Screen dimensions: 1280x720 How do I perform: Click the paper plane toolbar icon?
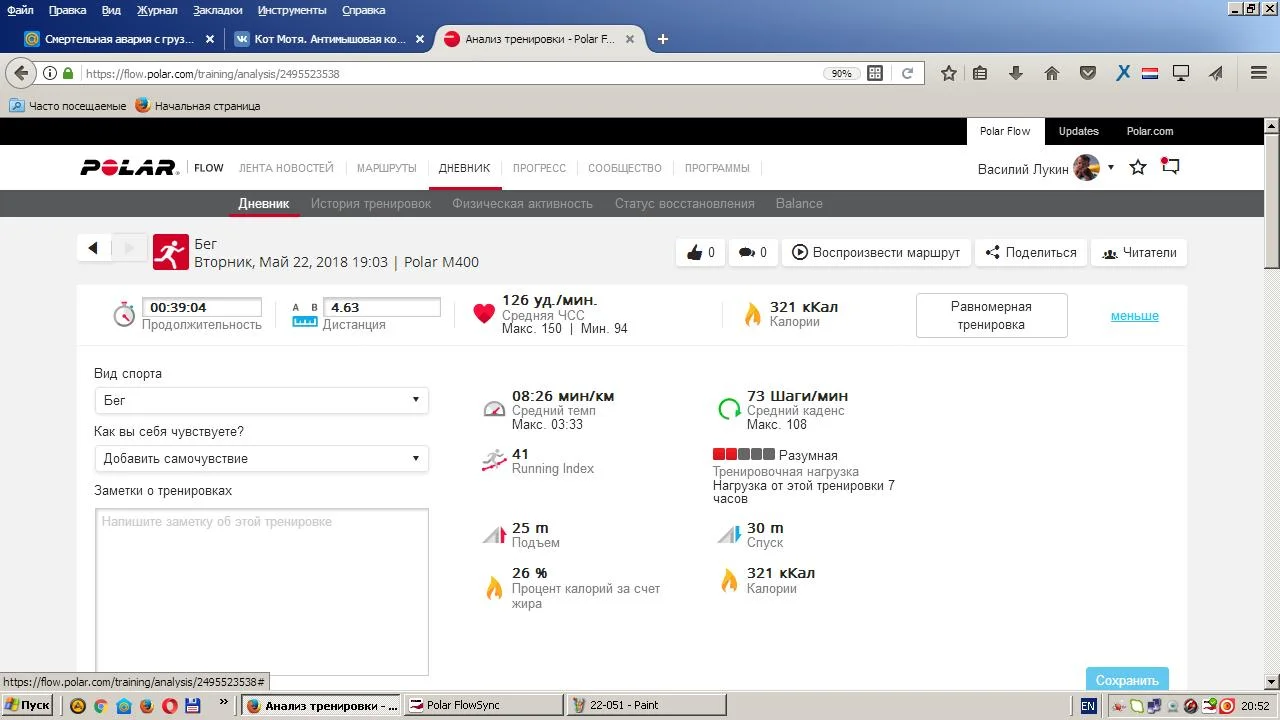pos(1216,73)
